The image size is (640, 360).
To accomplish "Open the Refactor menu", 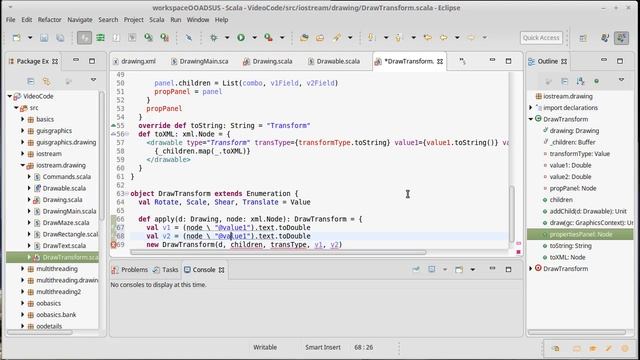I will [x=49, y=20].
